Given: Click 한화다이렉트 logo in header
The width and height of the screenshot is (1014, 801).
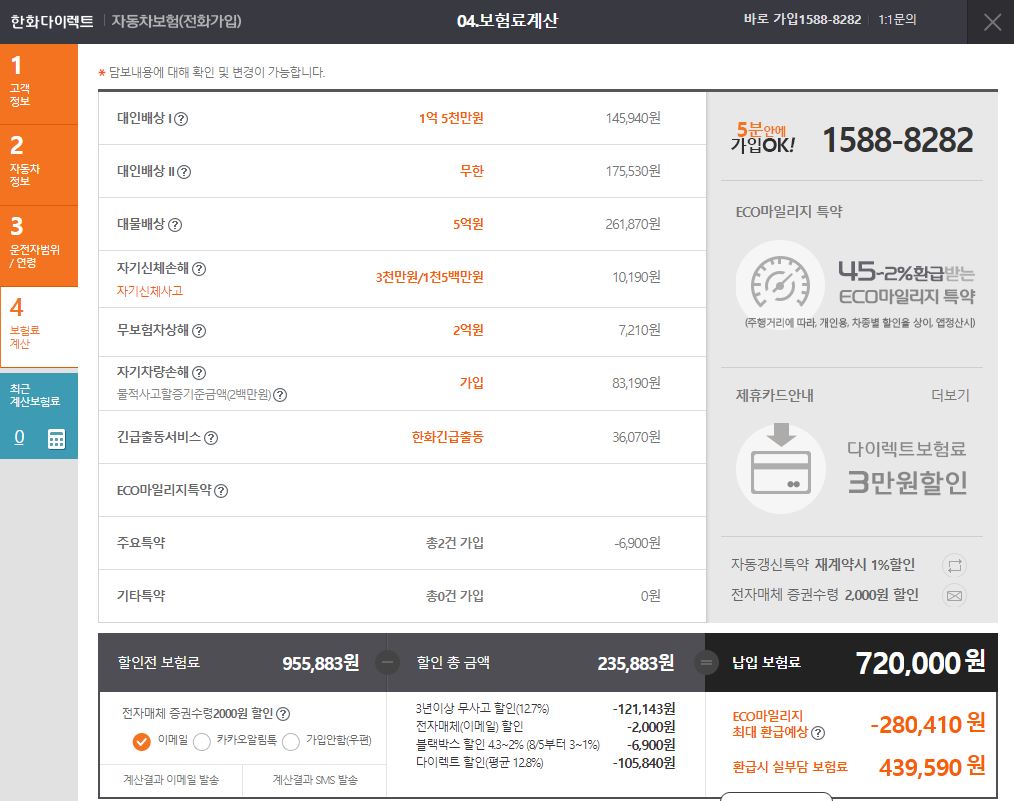Looking at the screenshot, I should (52, 21).
